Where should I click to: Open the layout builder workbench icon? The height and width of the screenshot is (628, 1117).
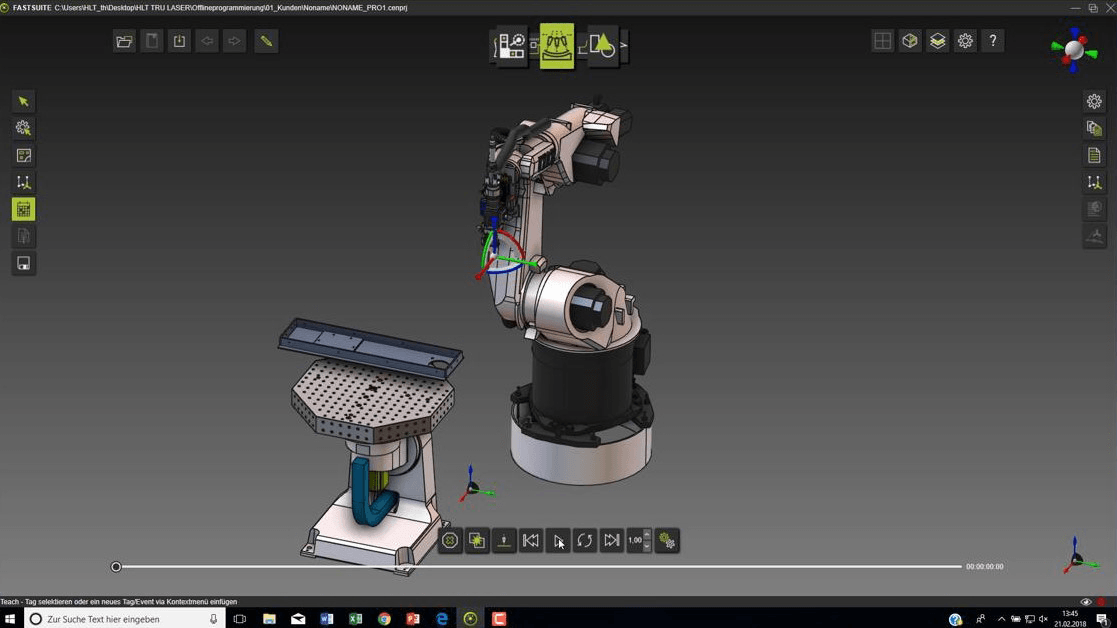511,46
